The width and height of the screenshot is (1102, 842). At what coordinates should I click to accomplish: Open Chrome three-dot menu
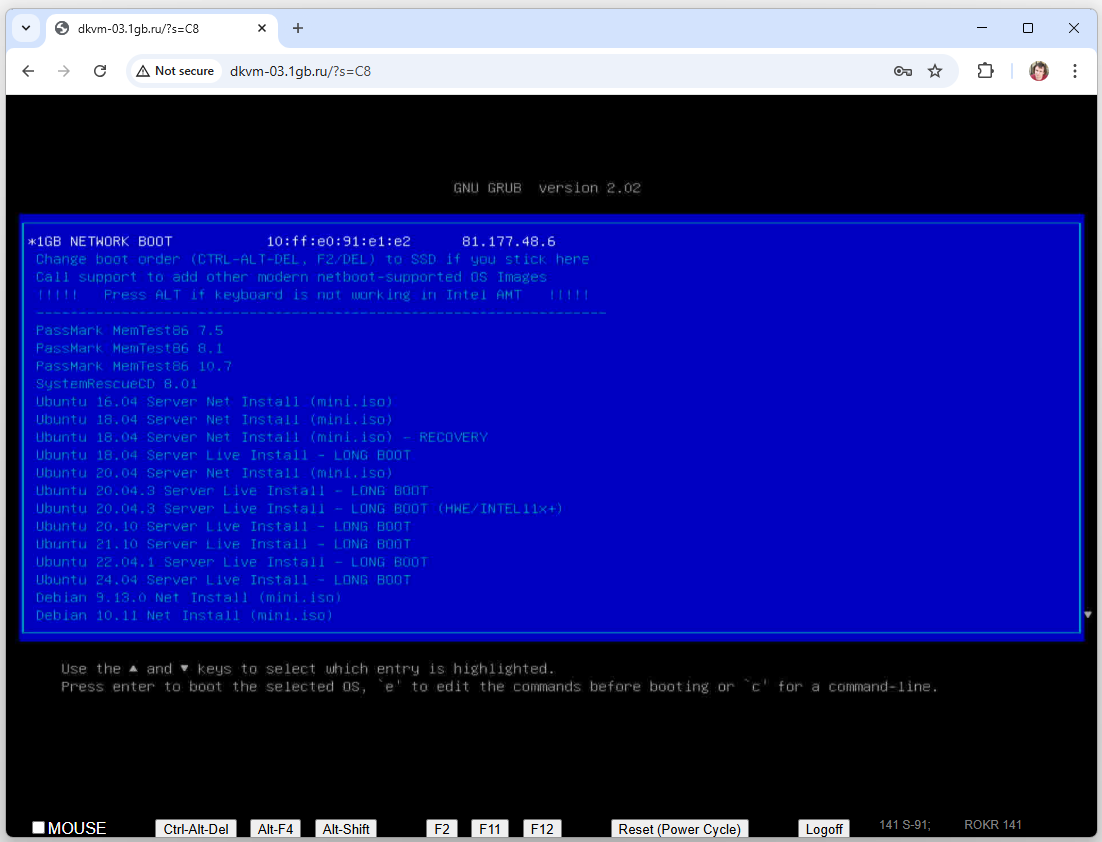pyautogui.click(x=1075, y=71)
